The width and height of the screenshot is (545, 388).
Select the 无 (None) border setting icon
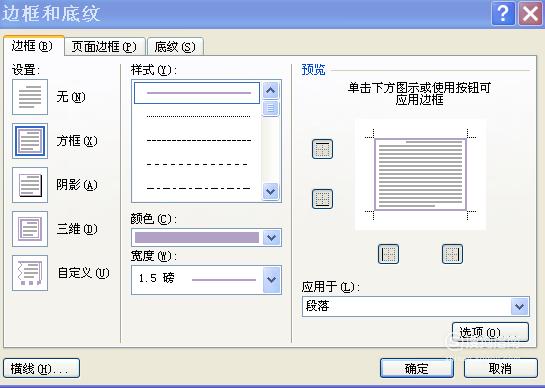[x=30, y=97]
